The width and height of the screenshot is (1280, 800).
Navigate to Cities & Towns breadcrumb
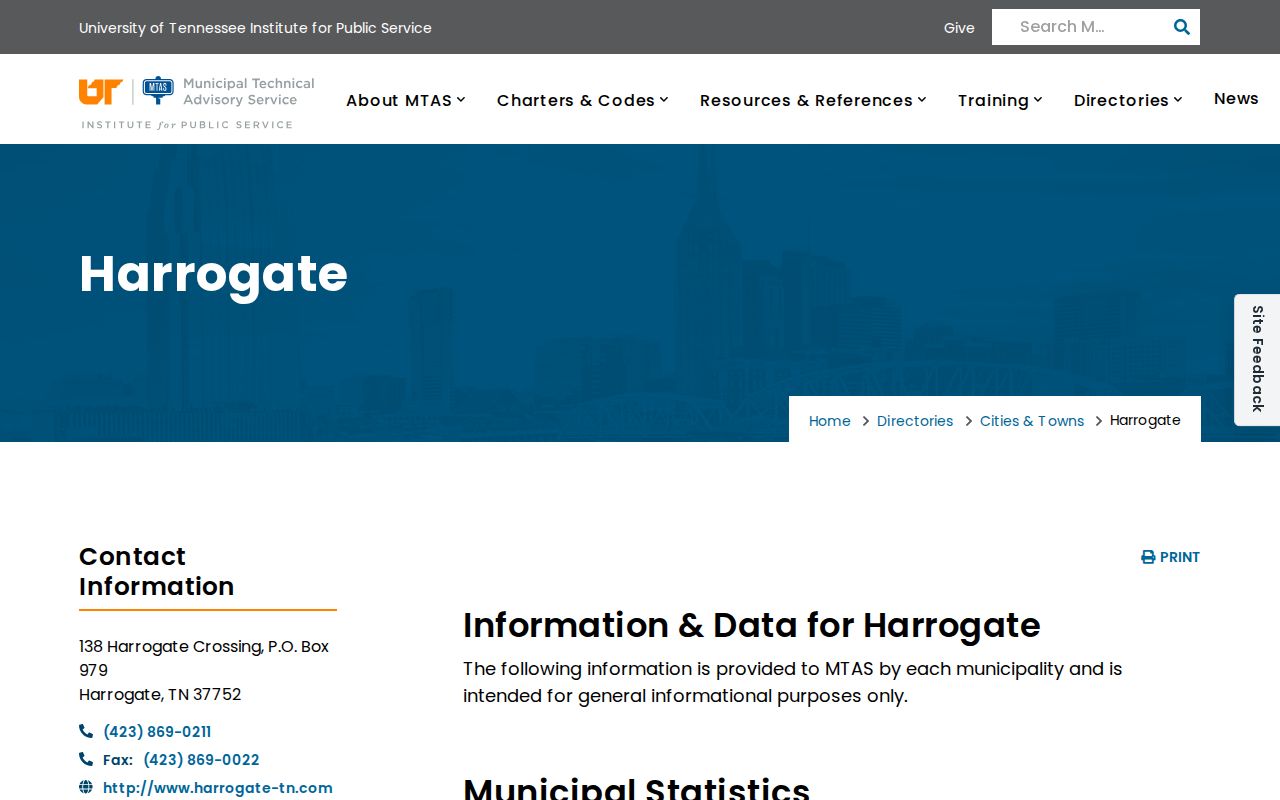1032,421
